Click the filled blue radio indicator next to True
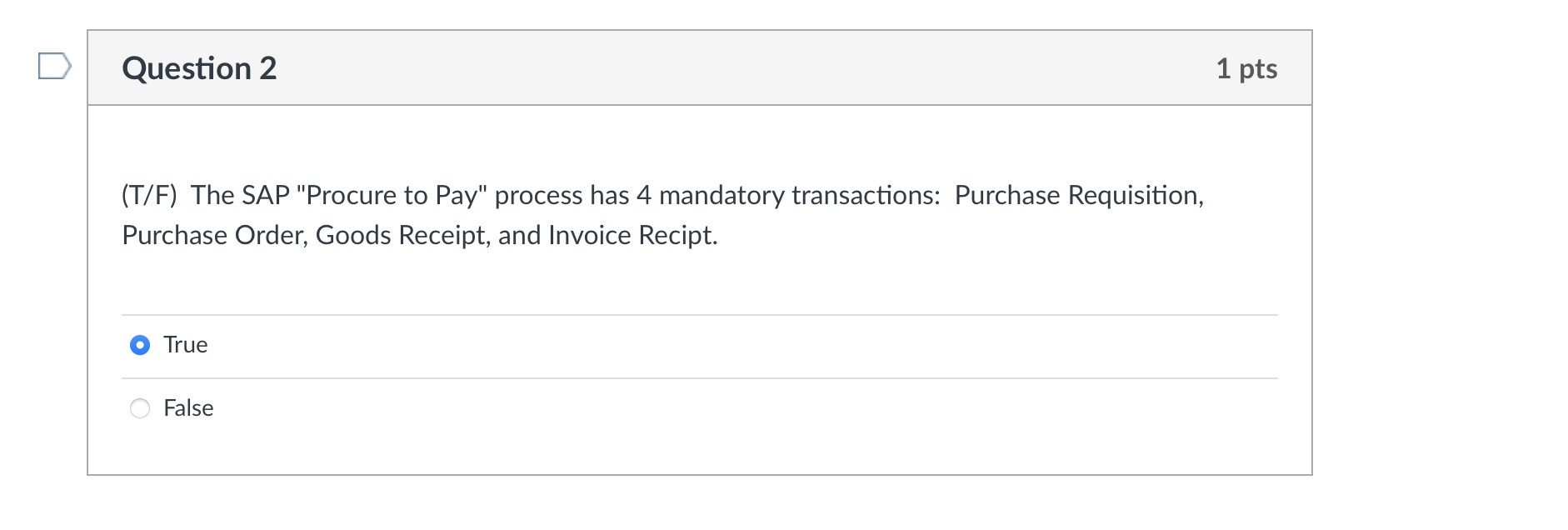The width and height of the screenshot is (1568, 530). [140, 344]
